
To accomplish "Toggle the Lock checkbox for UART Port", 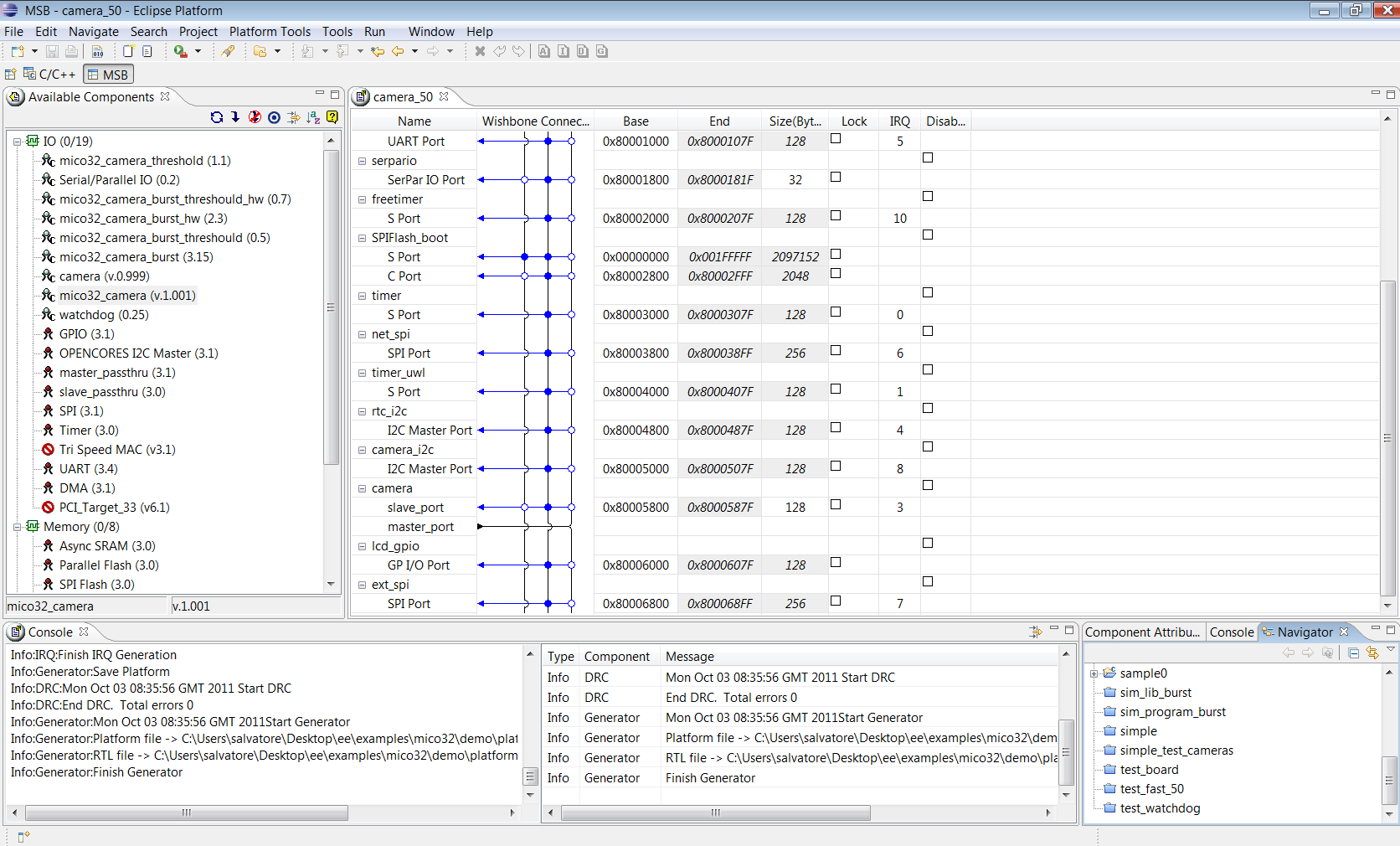I will click(x=836, y=139).
